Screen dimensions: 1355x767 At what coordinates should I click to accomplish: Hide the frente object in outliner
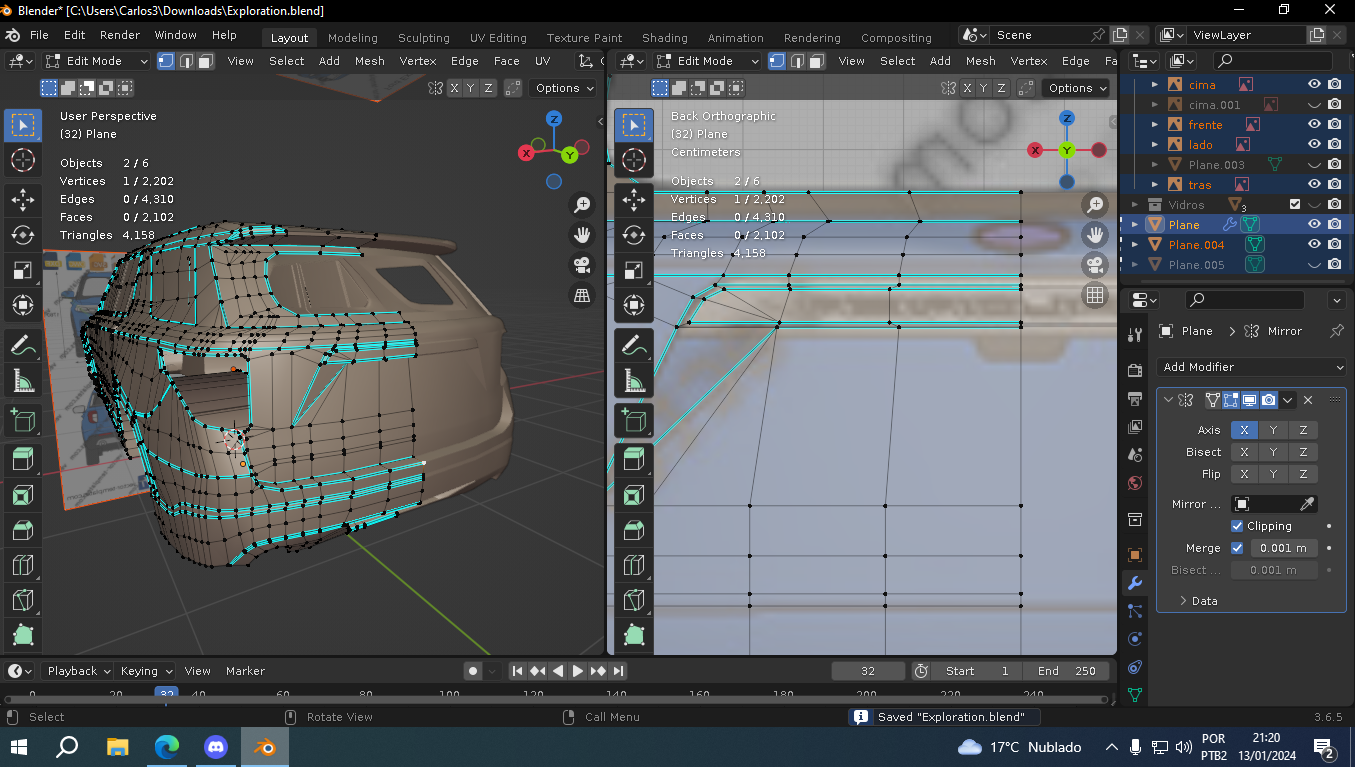tap(1314, 125)
